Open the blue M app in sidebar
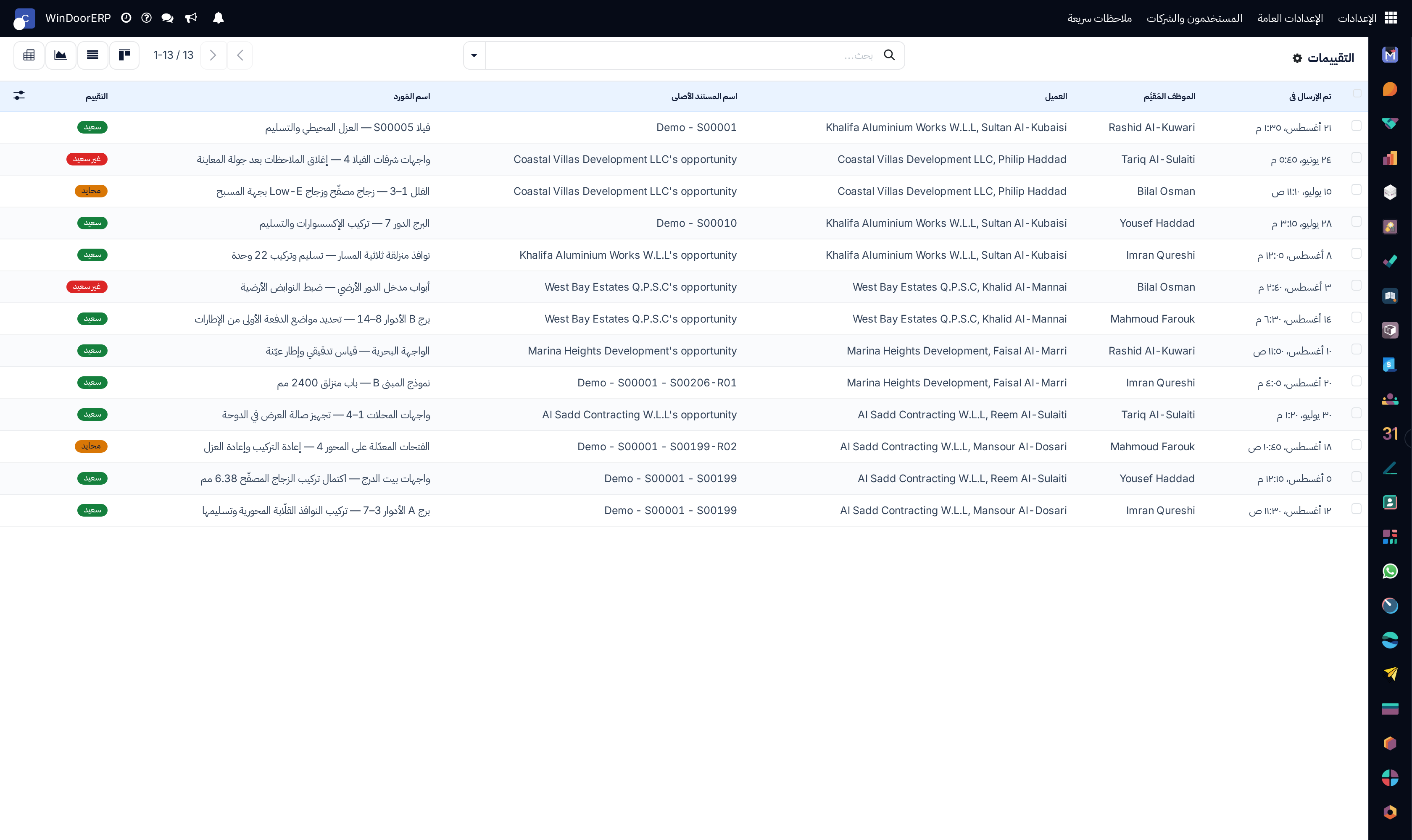This screenshot has width=1412, height=840. (1390, 55)
